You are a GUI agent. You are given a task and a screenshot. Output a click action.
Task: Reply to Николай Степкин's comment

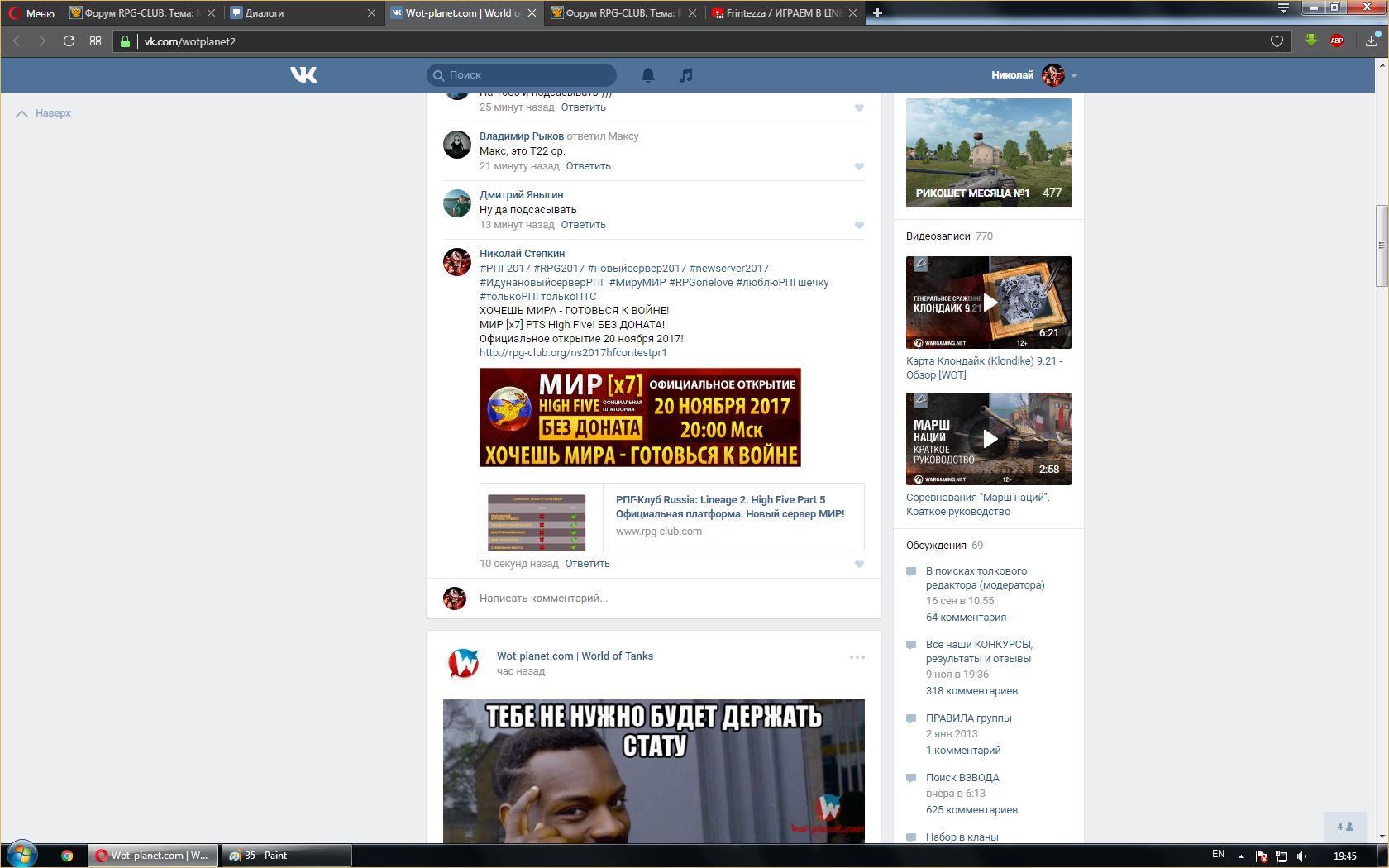[587, 564]
